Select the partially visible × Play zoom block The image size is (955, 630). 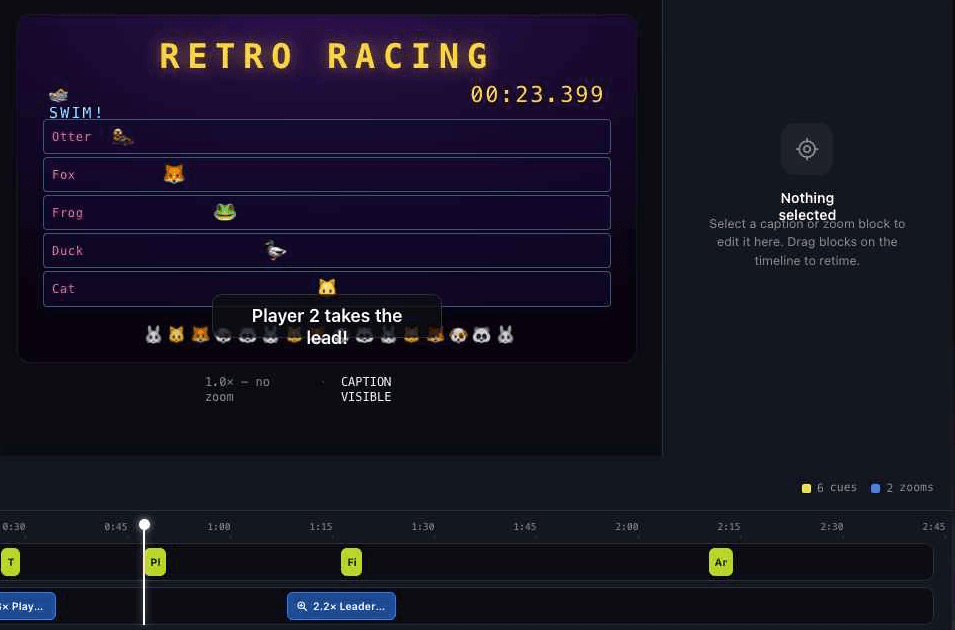tap(27, 606)
